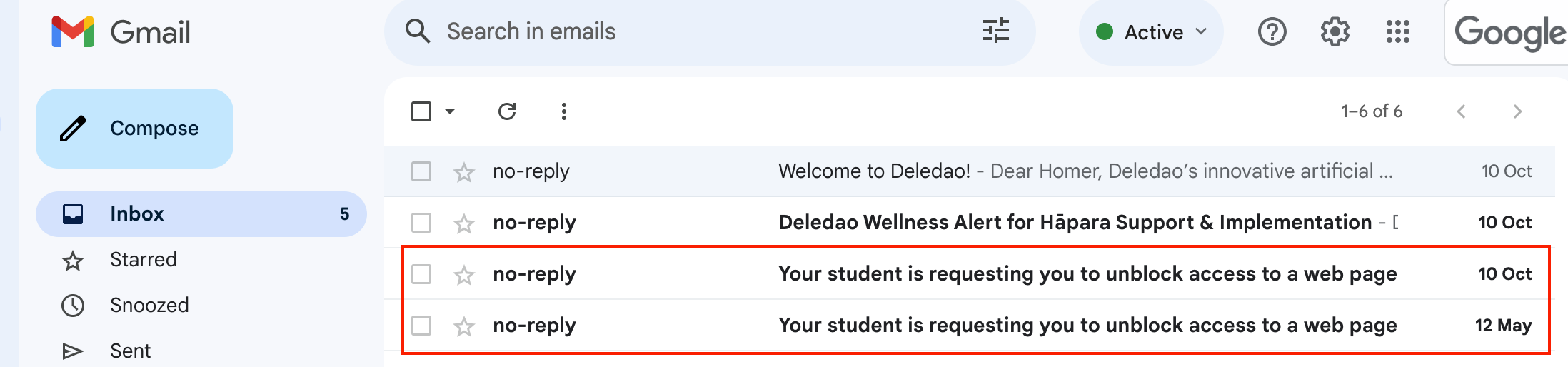Open search filter options slider icon
Image resolution: width=1568 pixels, height=367 pixels.
point(995,31)
